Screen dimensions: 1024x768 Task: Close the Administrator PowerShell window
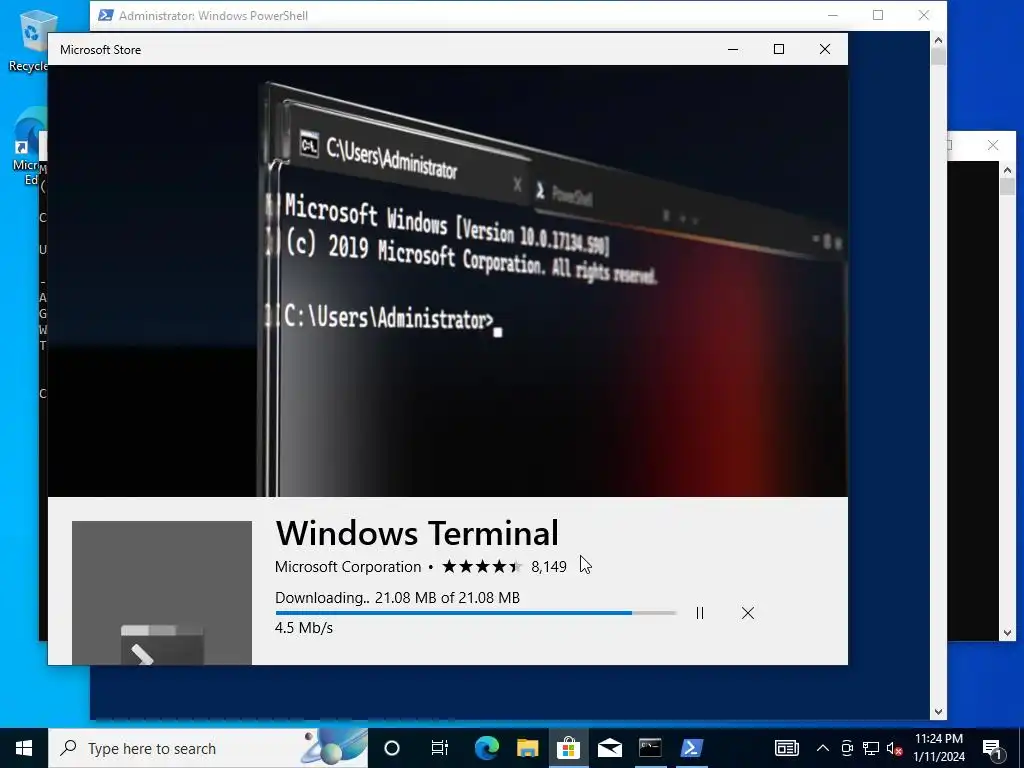[x=923, y=15]
